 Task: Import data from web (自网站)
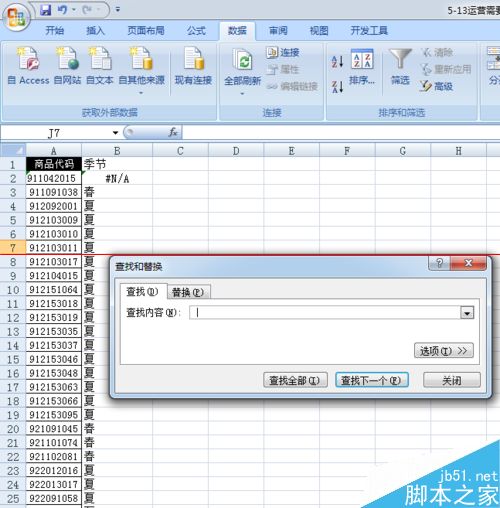pyautogui.click(x=68, y=67)
